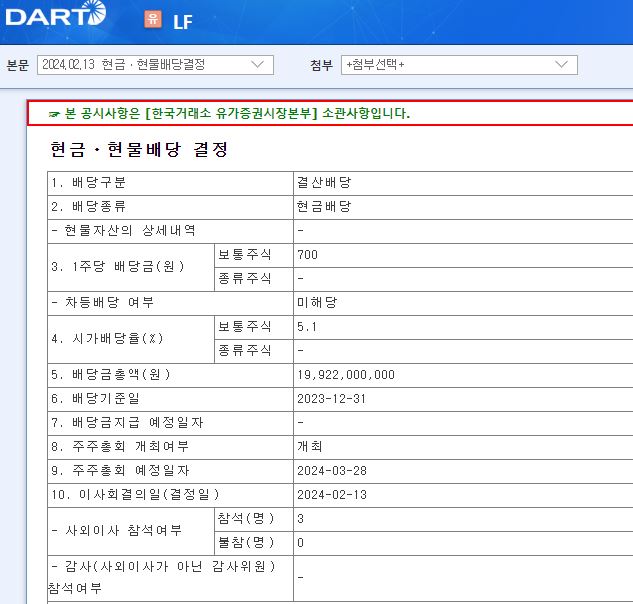Open the 본문 document dropdown
This screenshot has width=633, height=604.
[x=155, y=65]
